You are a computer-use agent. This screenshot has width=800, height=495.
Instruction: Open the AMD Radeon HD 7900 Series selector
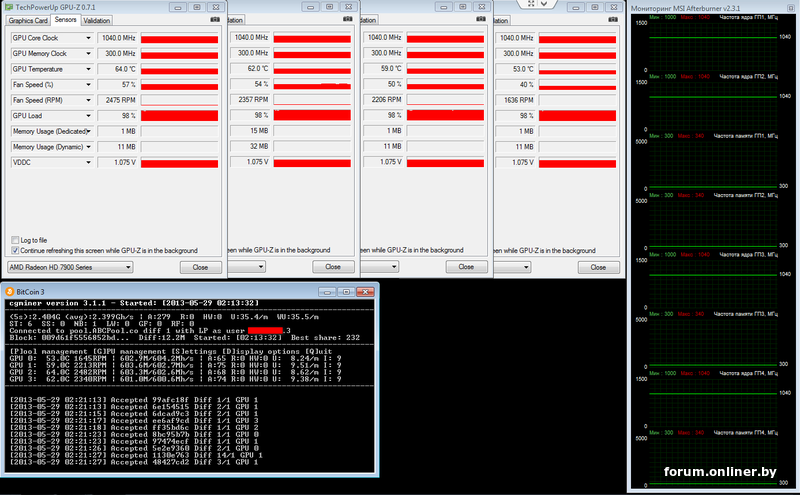(70, 267)
